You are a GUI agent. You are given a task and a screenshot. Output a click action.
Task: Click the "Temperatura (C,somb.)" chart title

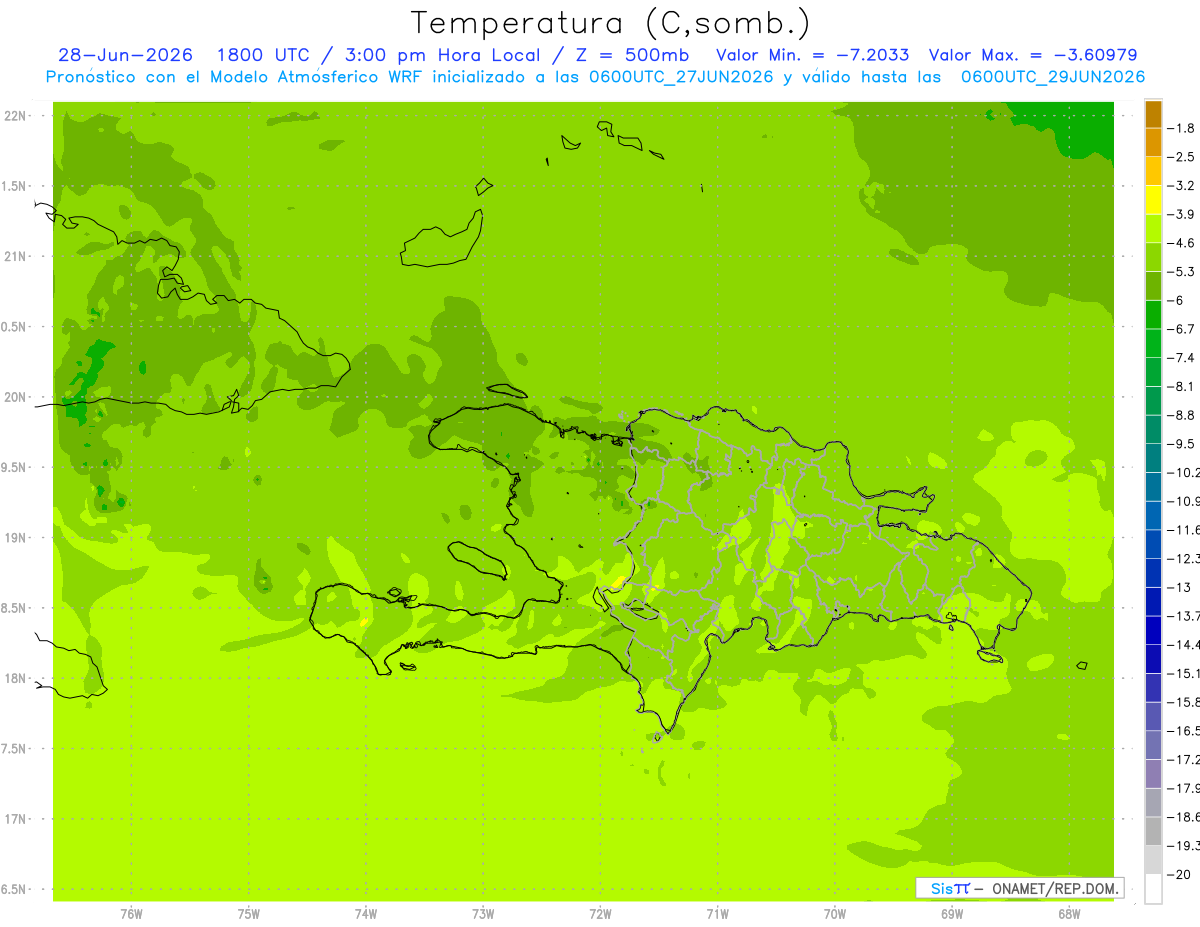pos(610,22)
